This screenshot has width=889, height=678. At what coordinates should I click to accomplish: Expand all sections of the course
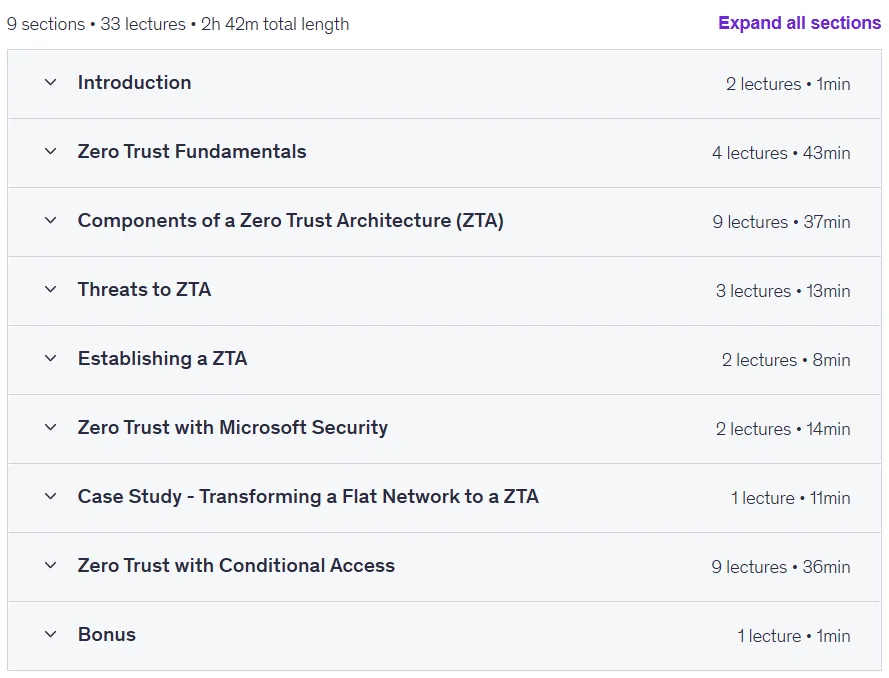click(x=799, y=23)
